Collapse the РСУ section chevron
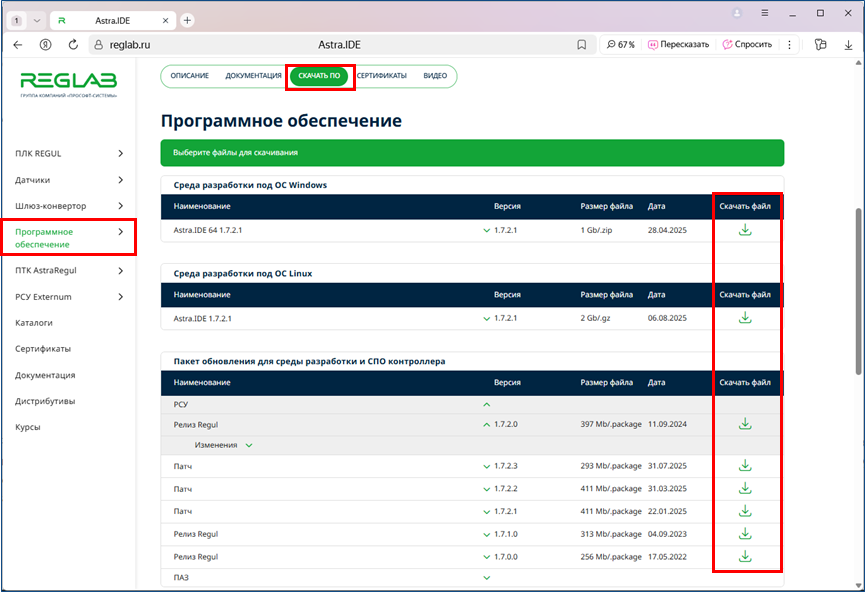This screenshot has width=865, height=592. 487,405
